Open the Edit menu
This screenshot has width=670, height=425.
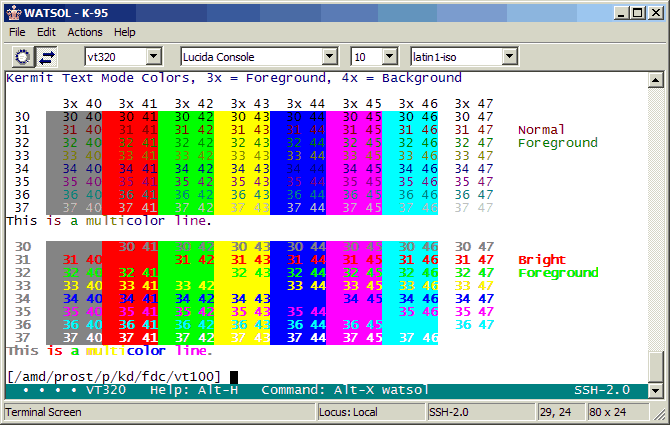pyautogui.click(x=47, y=32)
